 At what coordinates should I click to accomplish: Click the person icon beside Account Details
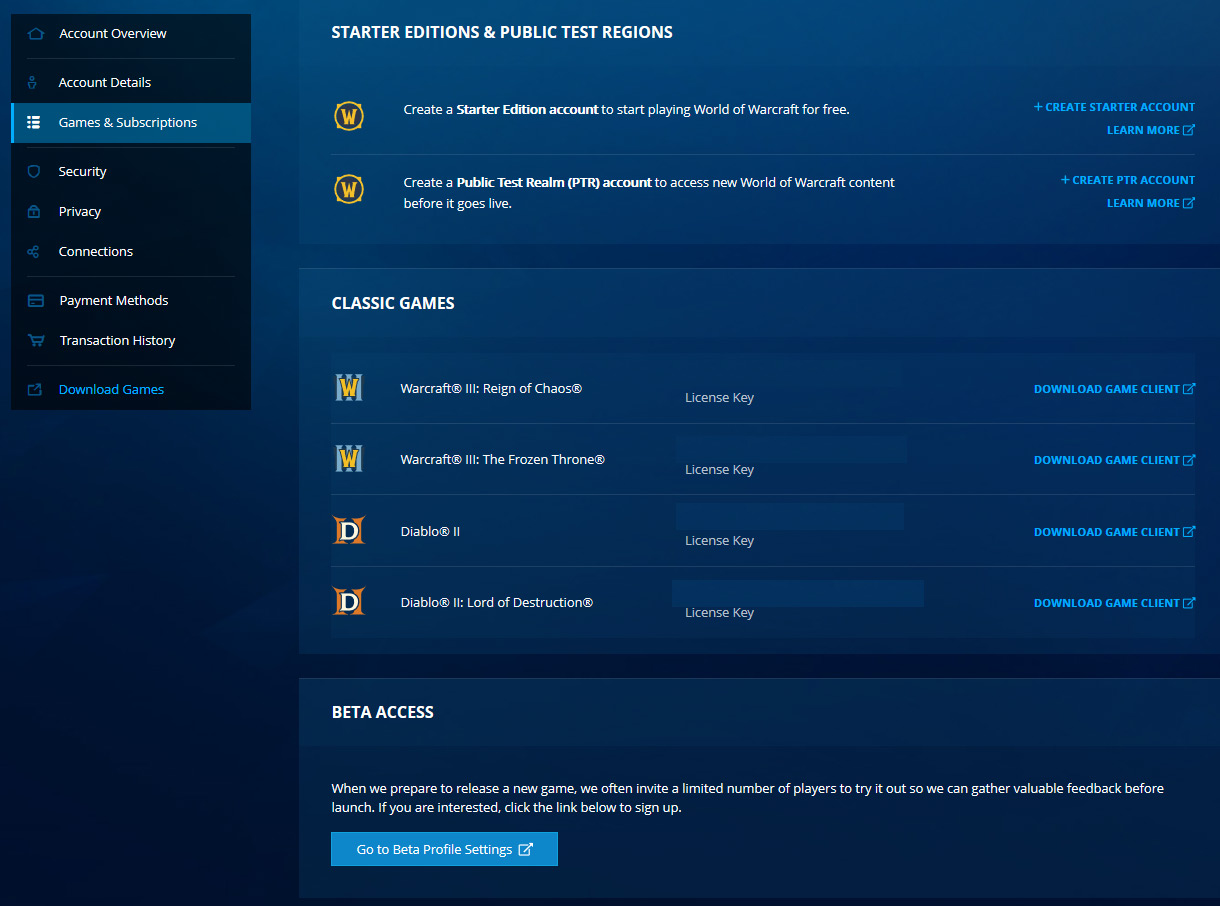point(34,83)
